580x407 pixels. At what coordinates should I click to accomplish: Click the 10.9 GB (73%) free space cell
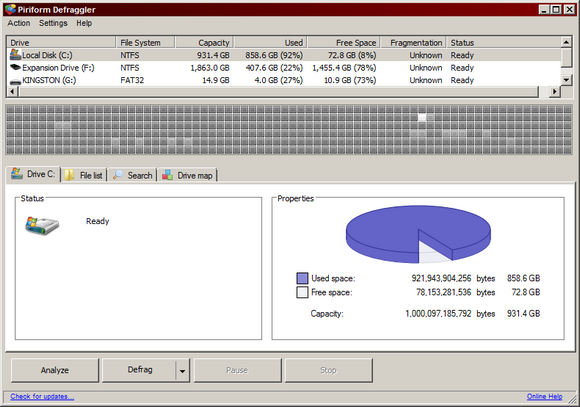click(x=350, y=80)
